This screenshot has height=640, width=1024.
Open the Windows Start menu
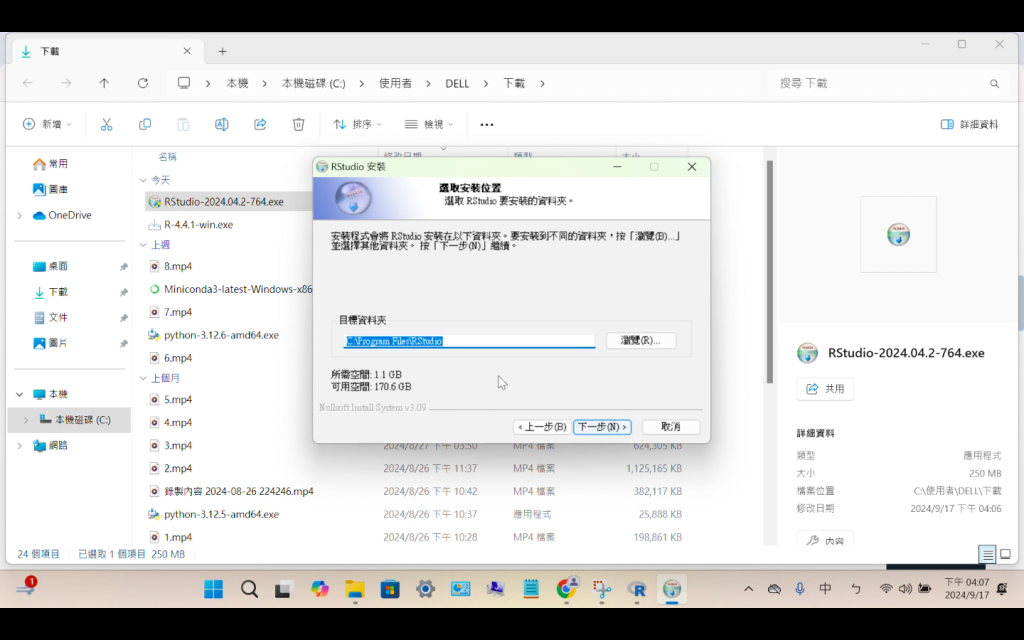(213, 589)
